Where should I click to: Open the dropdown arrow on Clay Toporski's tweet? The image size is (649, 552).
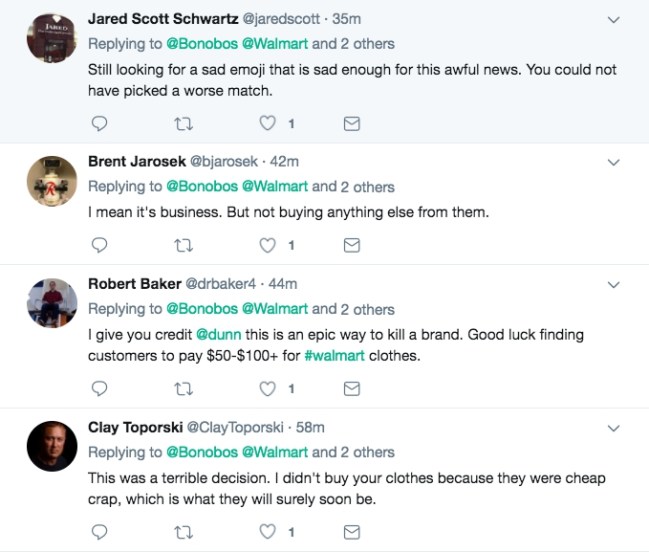click(x=614, y=428)
